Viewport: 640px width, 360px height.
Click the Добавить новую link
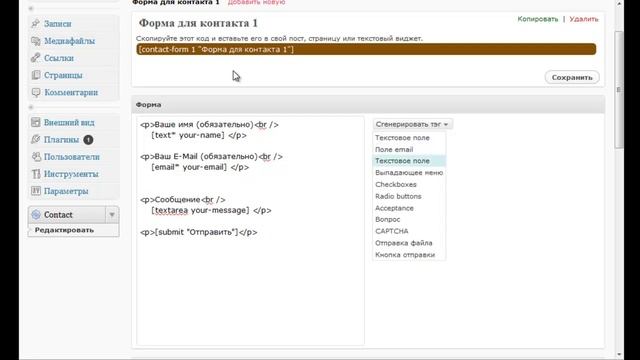point(257,2)
